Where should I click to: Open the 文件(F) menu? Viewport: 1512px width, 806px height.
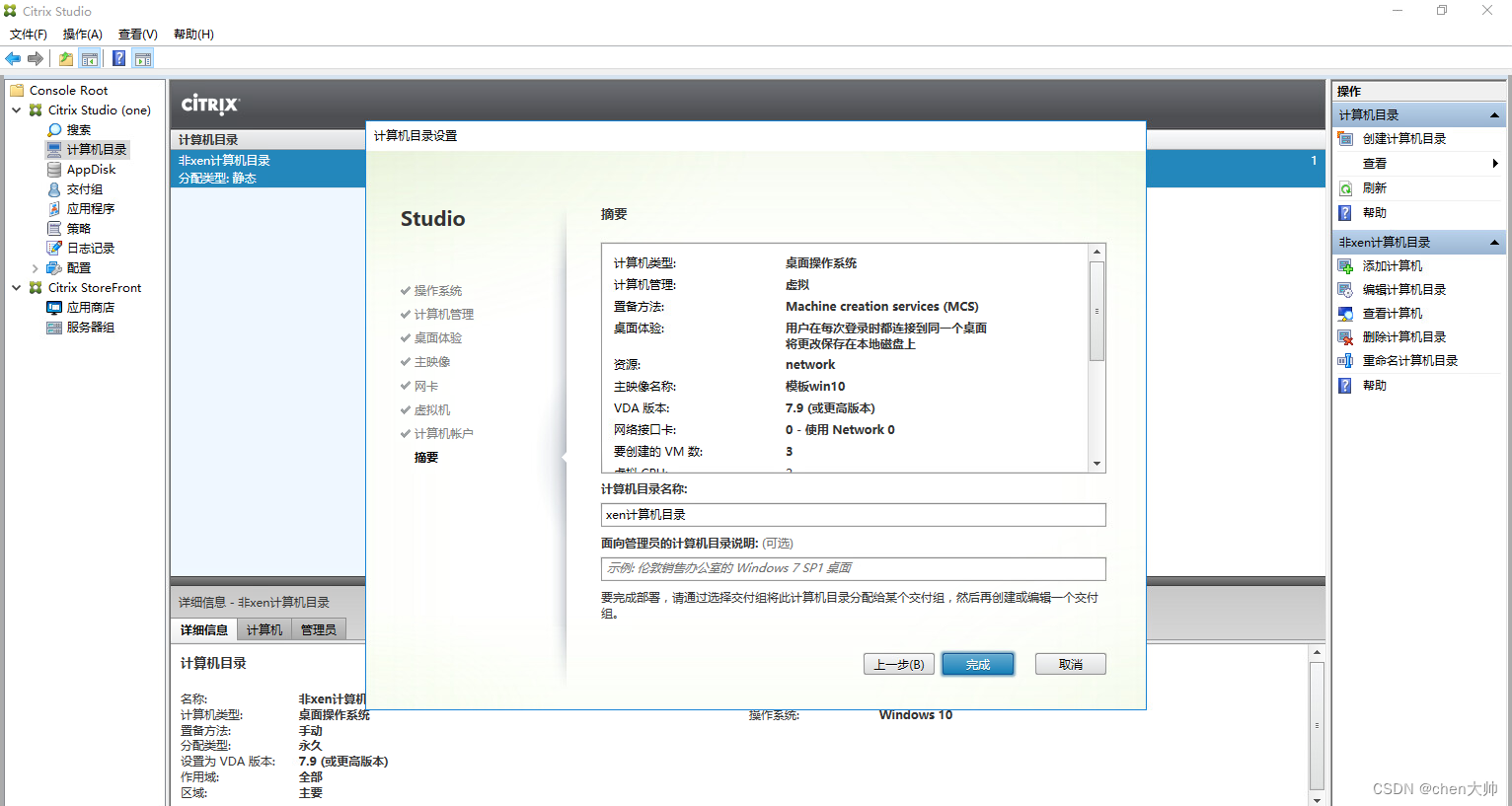pyautogui.click(x=29, y=35)
